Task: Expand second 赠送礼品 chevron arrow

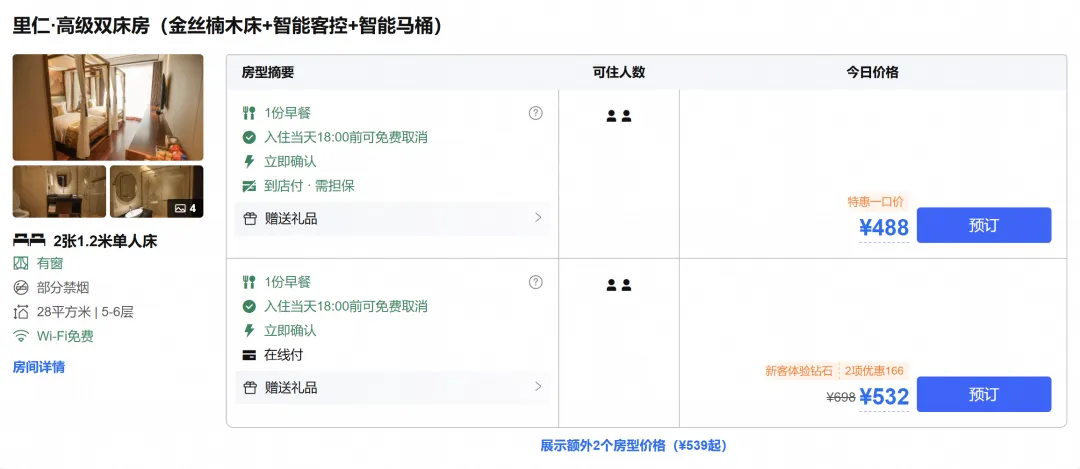Action: coord(538,386)
